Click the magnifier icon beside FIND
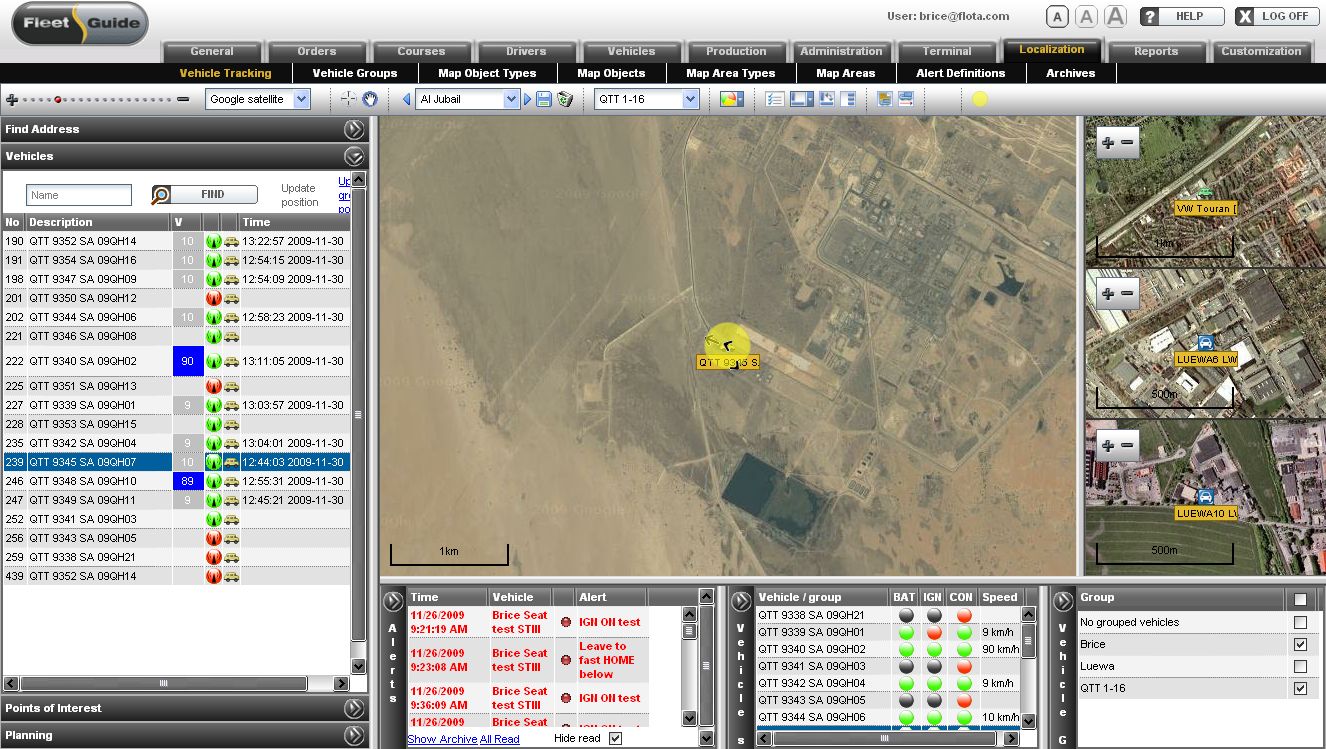The width and height of the screenshot is (1326, 749). pos(161,195)
